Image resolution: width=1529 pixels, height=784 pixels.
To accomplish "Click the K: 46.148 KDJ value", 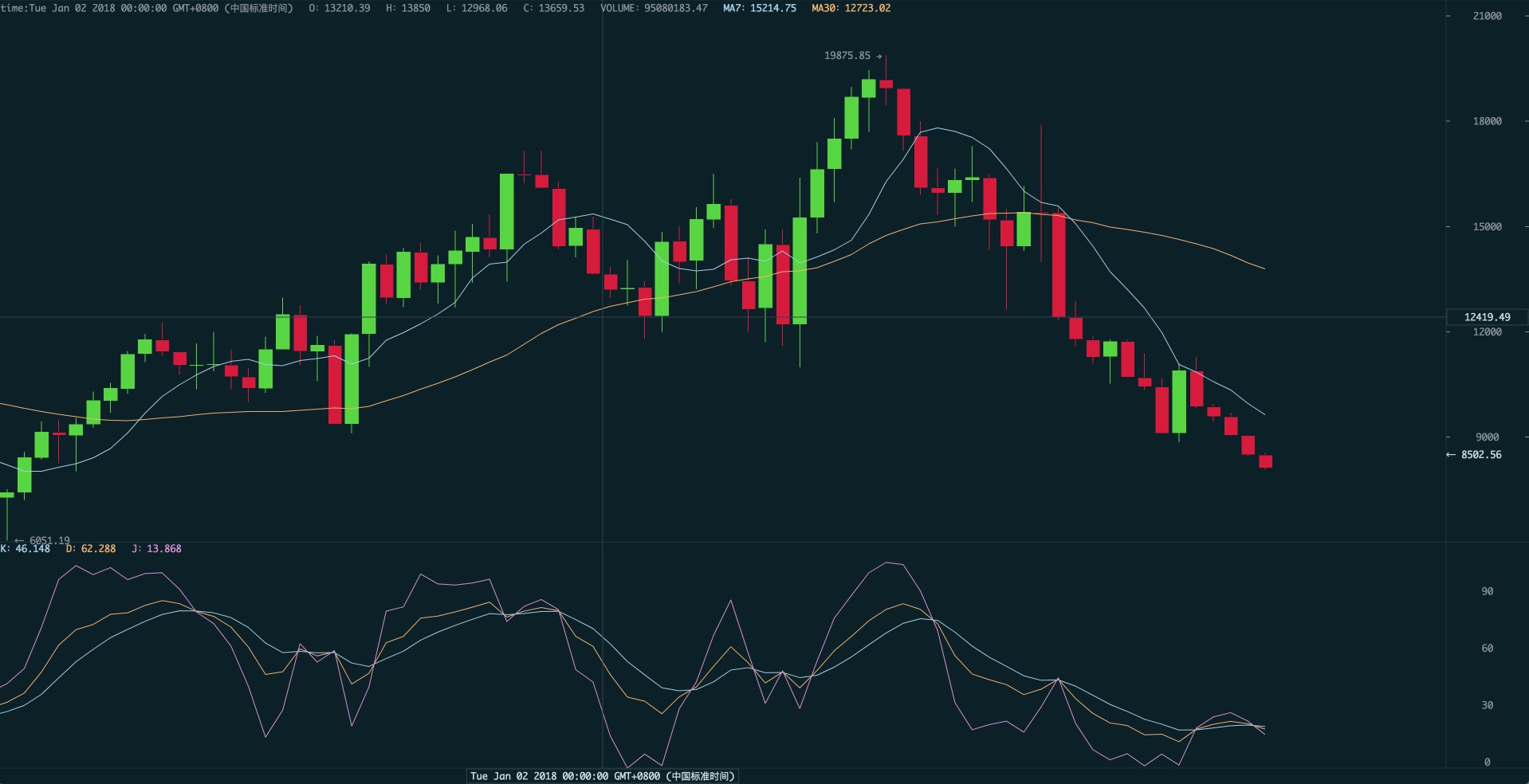I will pyautogui.click(x=26, y=549).
